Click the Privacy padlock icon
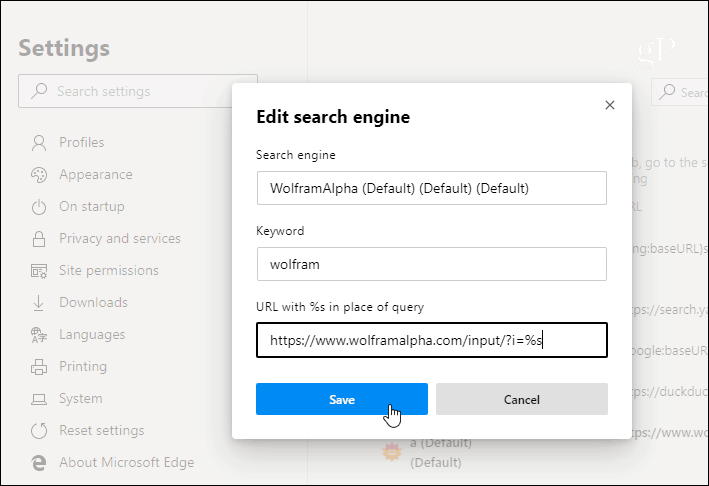 [39, 239]
